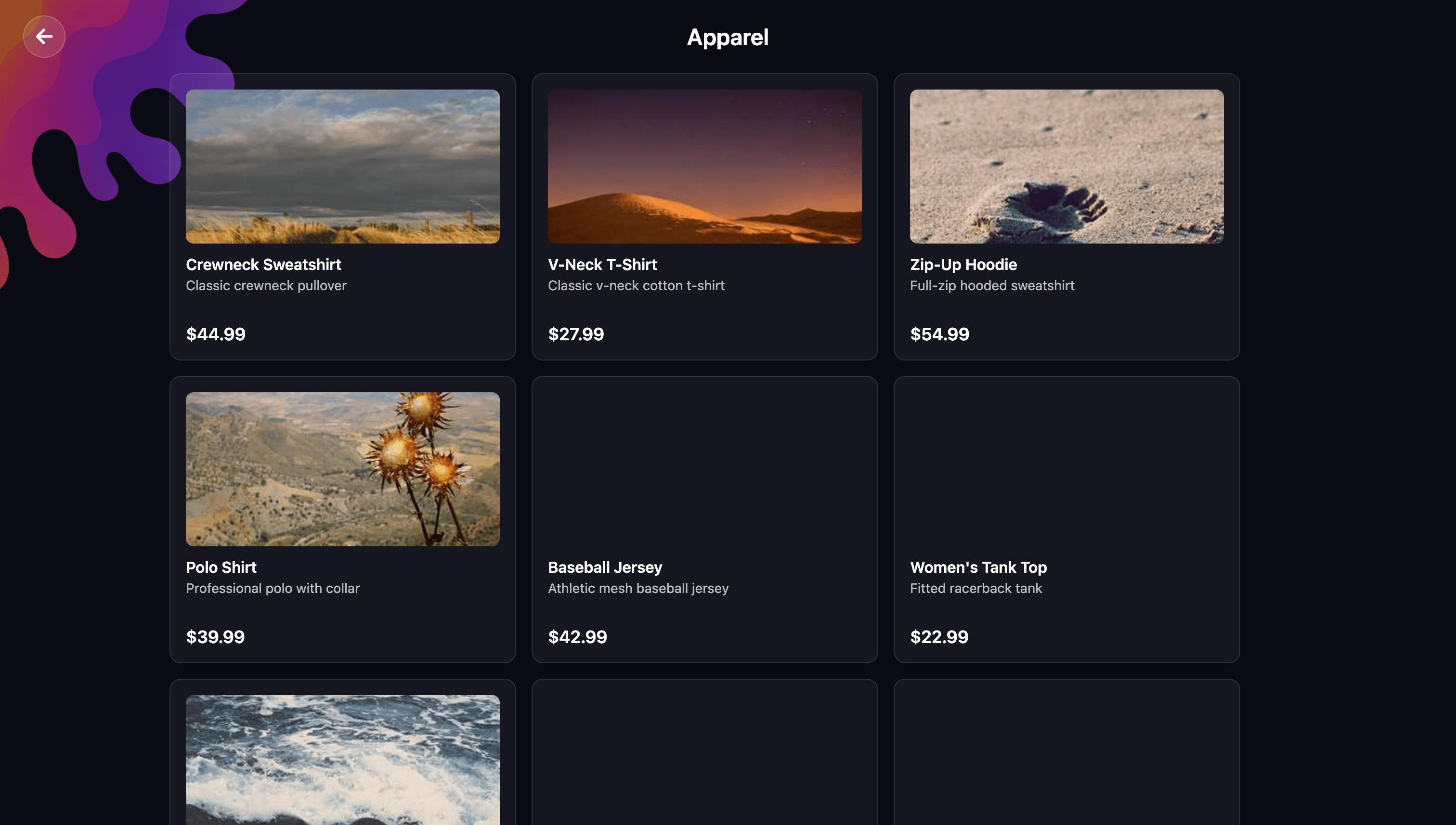Open the Crewneck Sweatshirt title link
This screenshot has height=825, width=1456.
(263, 265)
